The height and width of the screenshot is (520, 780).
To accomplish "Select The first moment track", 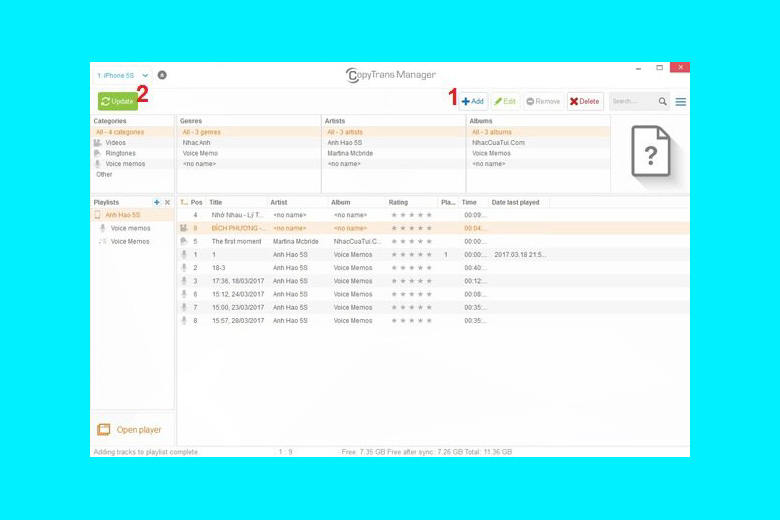I will coord(433,241).
